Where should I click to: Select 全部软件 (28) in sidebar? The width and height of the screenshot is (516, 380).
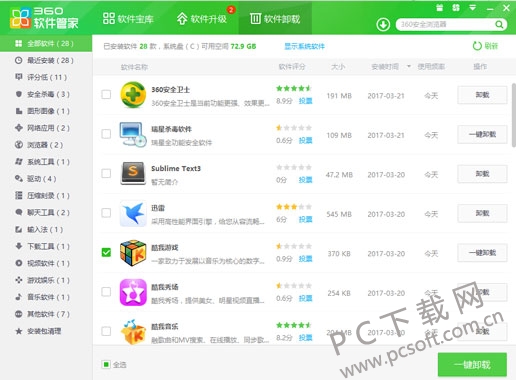pos(46,43)
